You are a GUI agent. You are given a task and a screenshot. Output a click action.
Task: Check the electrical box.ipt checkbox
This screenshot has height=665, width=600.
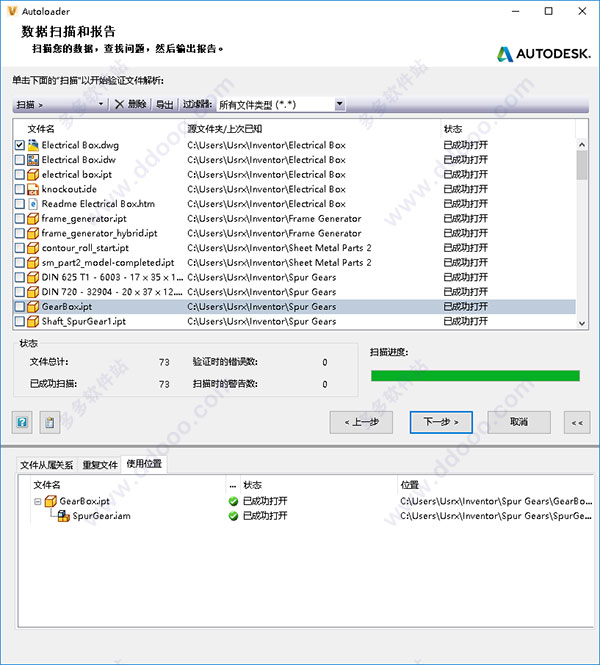[20, 175]
